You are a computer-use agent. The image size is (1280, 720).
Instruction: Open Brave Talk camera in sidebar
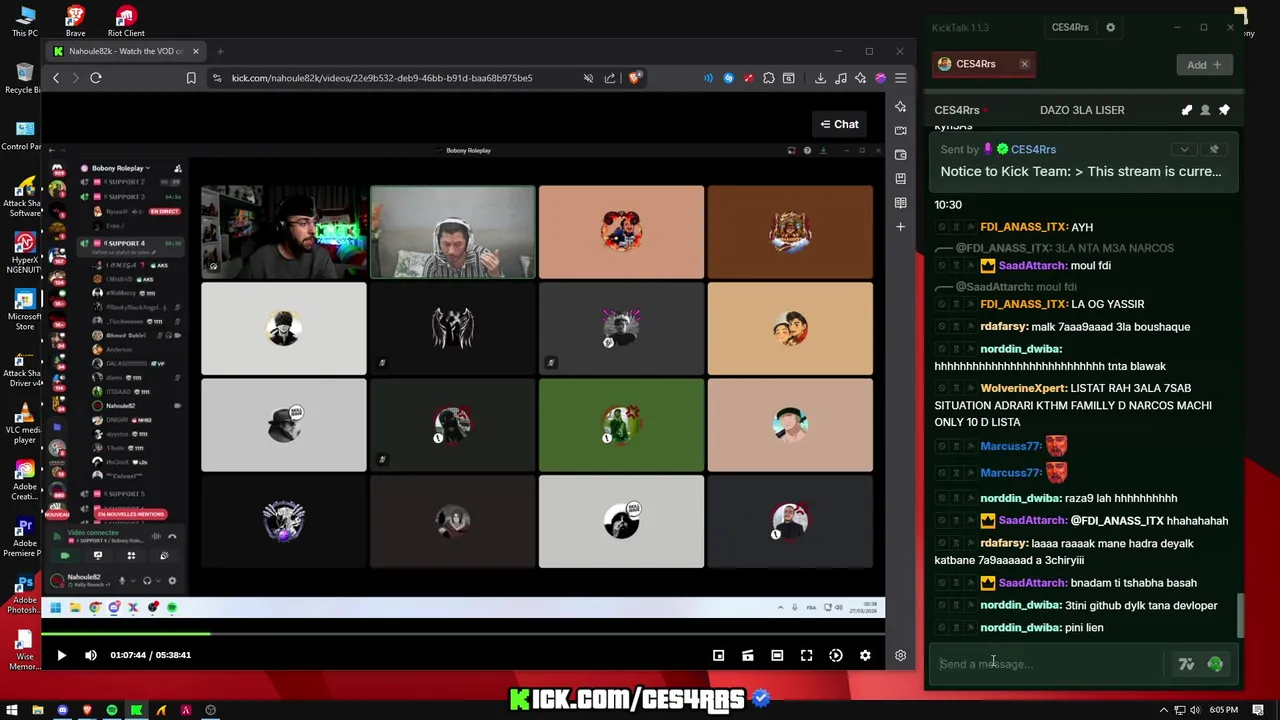pos(900,130)
